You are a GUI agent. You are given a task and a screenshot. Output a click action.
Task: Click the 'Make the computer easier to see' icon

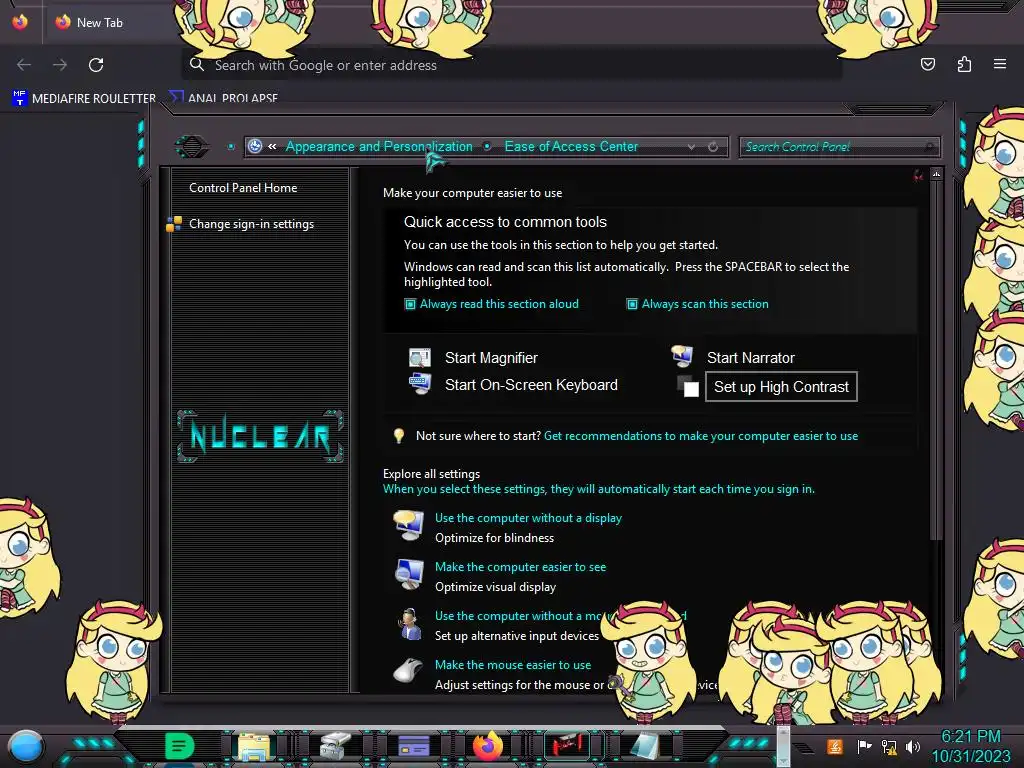pyautogui.click(x=409, y=575)
